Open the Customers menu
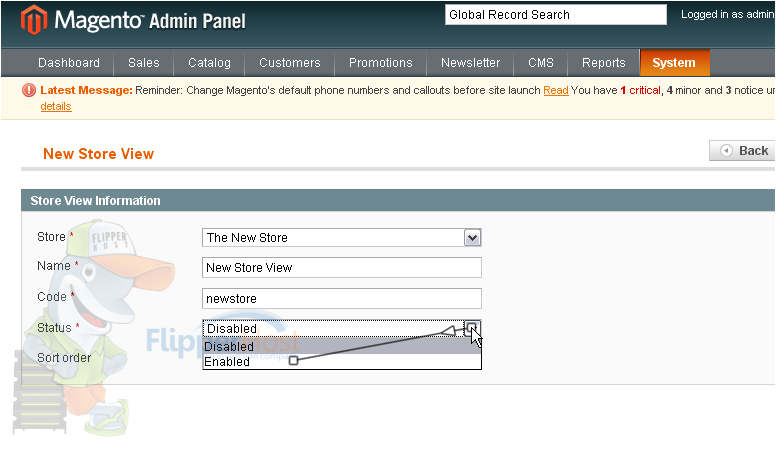Image resolution: width=776 pixels, height=450 pixels. [x=290, y=63]
